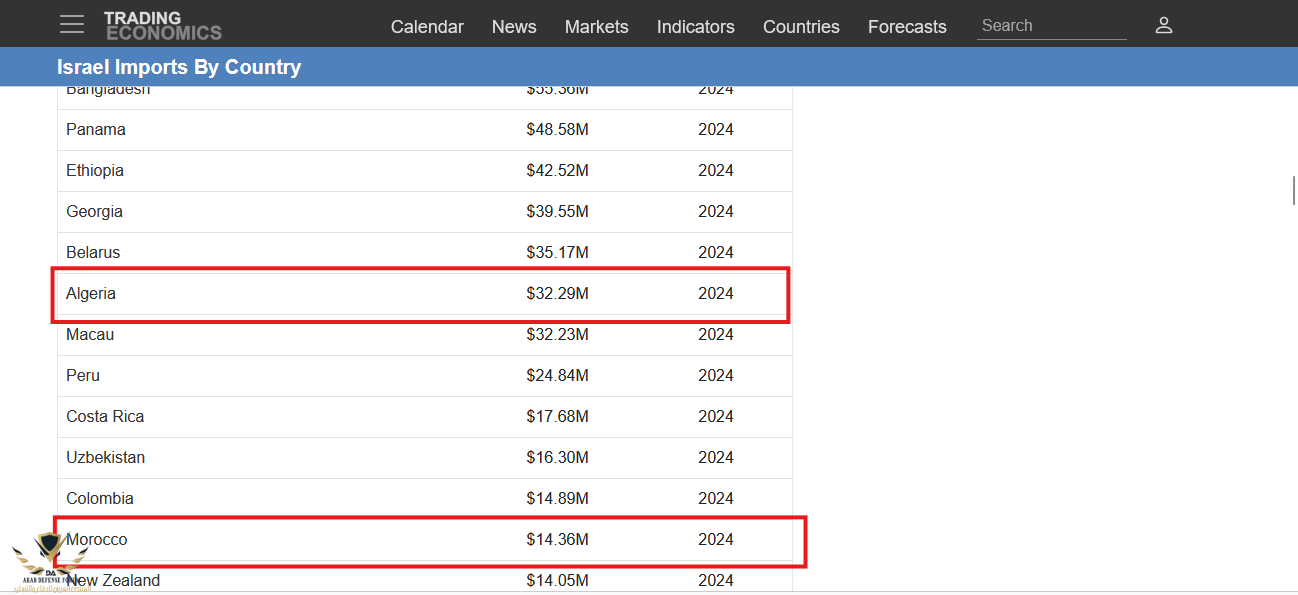The width and height of the screenshot is (1298, 595).
Task: Select the $35.17M value for Belarus
Action: click(558, 253)
